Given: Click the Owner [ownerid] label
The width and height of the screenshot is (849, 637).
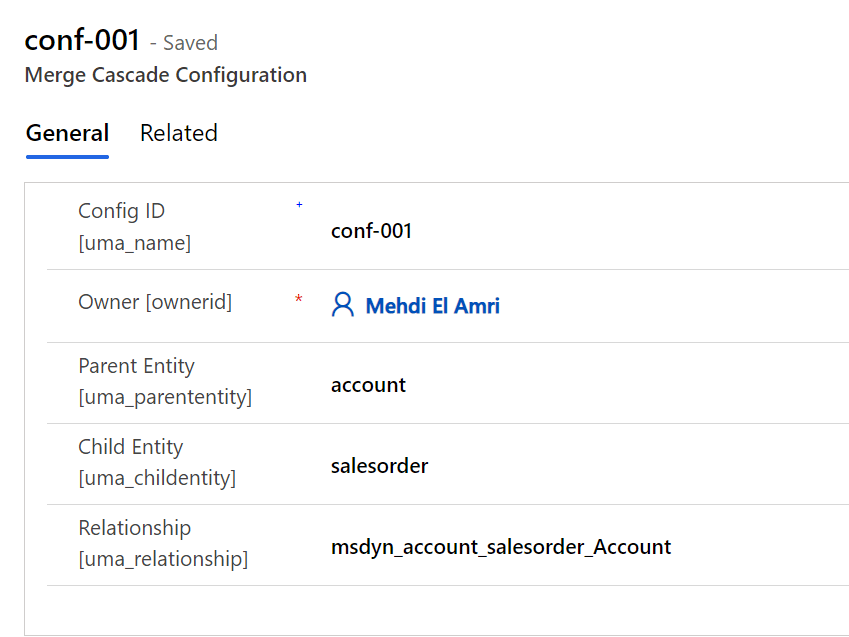Looking at the screenshot, I should (155, 302).
